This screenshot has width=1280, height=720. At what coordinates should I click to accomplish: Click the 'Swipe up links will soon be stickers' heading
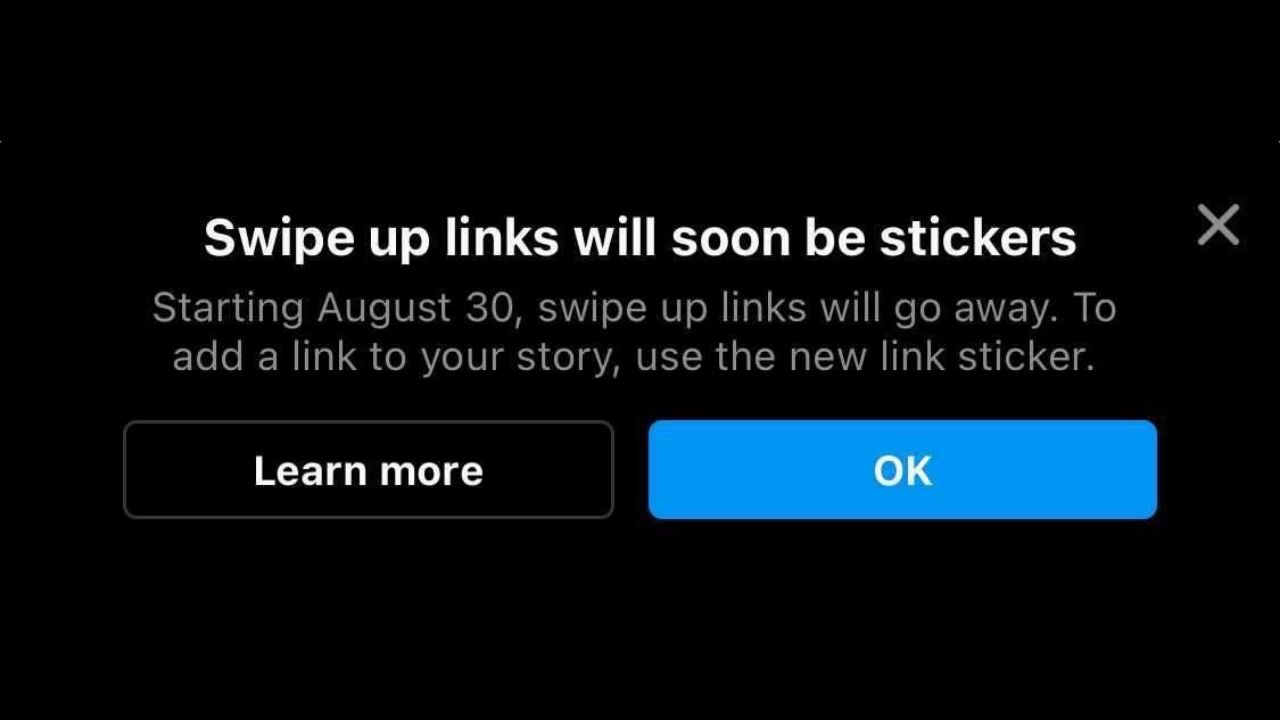(640, 238)
